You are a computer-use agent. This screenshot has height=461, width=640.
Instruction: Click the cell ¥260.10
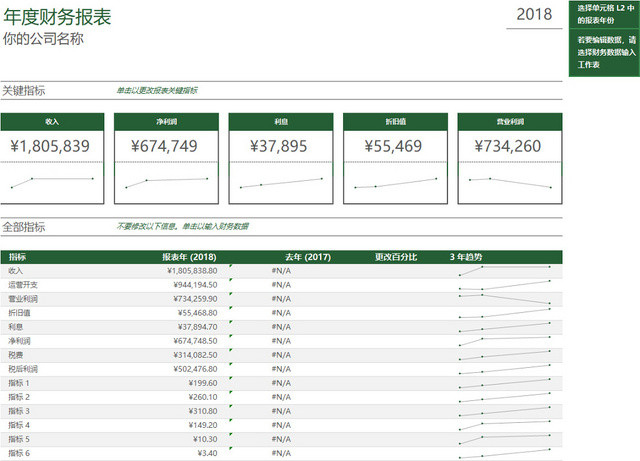click(203, 397)
